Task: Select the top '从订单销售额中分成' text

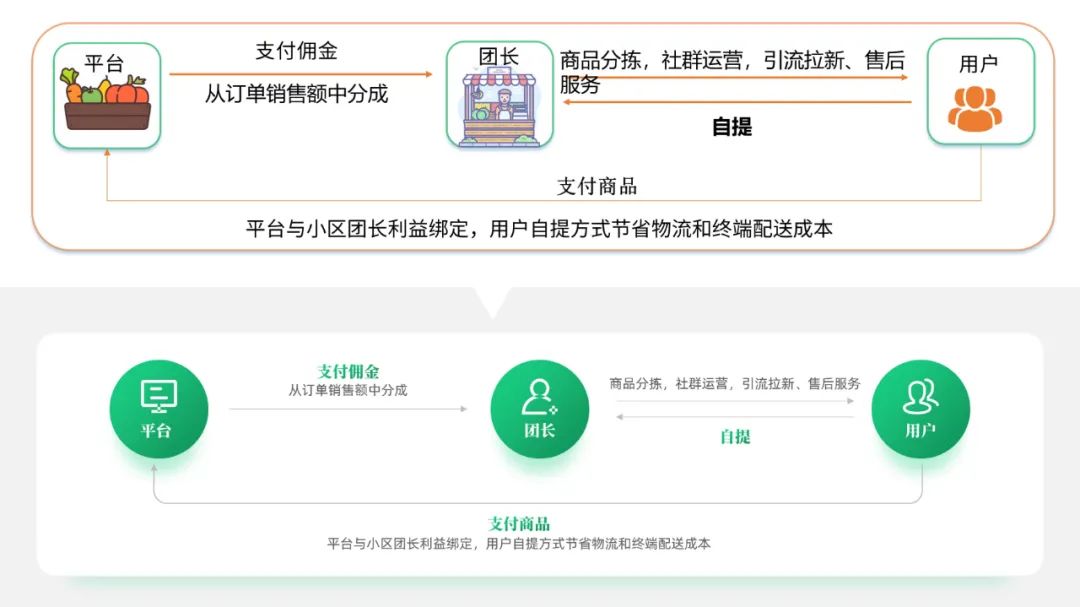Action: (296, 94)
